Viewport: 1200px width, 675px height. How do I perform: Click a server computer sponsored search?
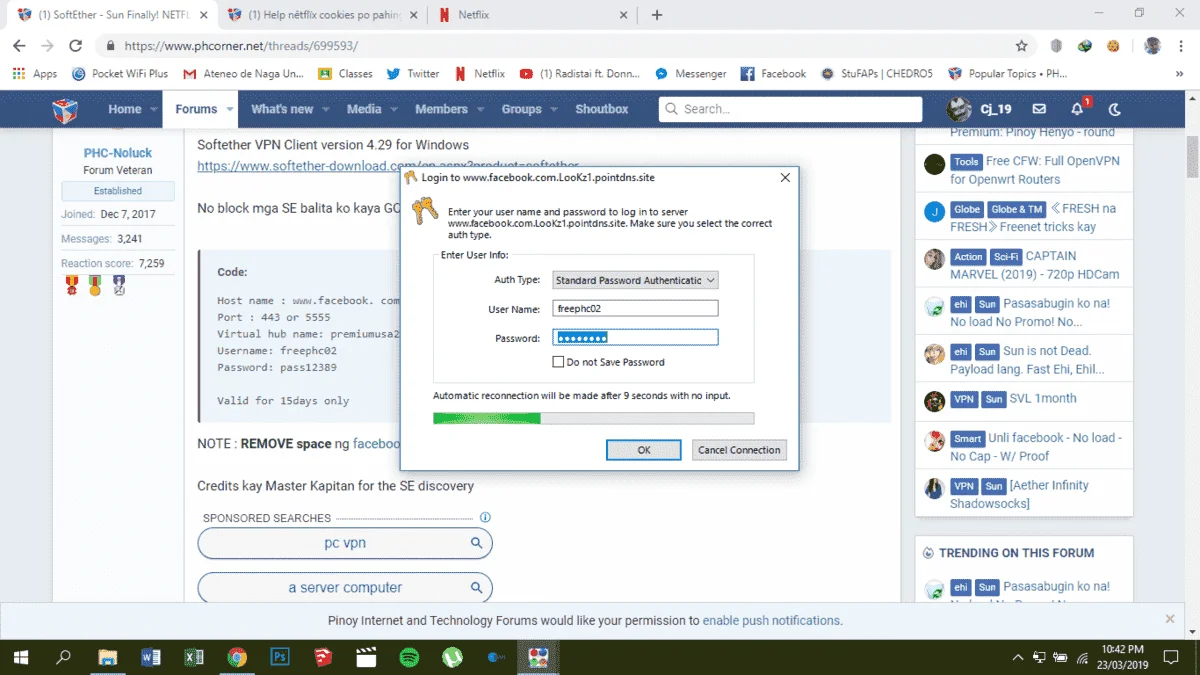345,587
